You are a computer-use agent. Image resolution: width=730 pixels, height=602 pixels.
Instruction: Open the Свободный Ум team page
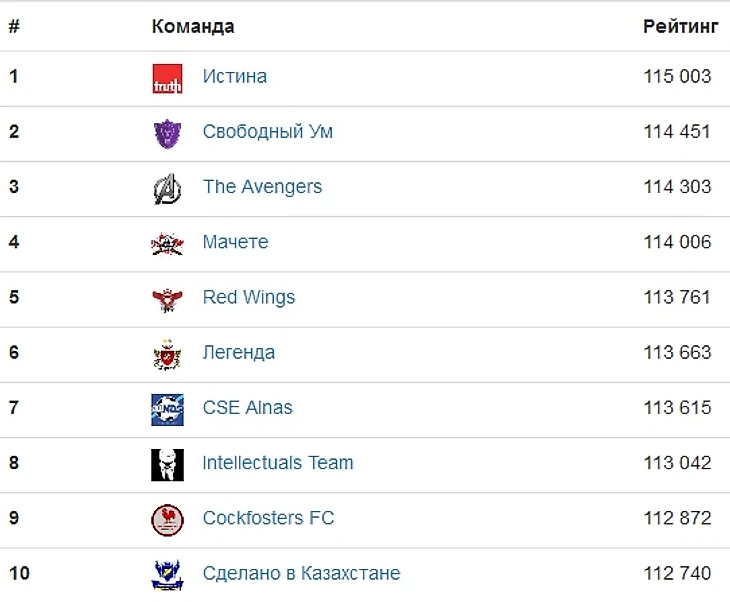pyautogui.click(x=267, y=132)
